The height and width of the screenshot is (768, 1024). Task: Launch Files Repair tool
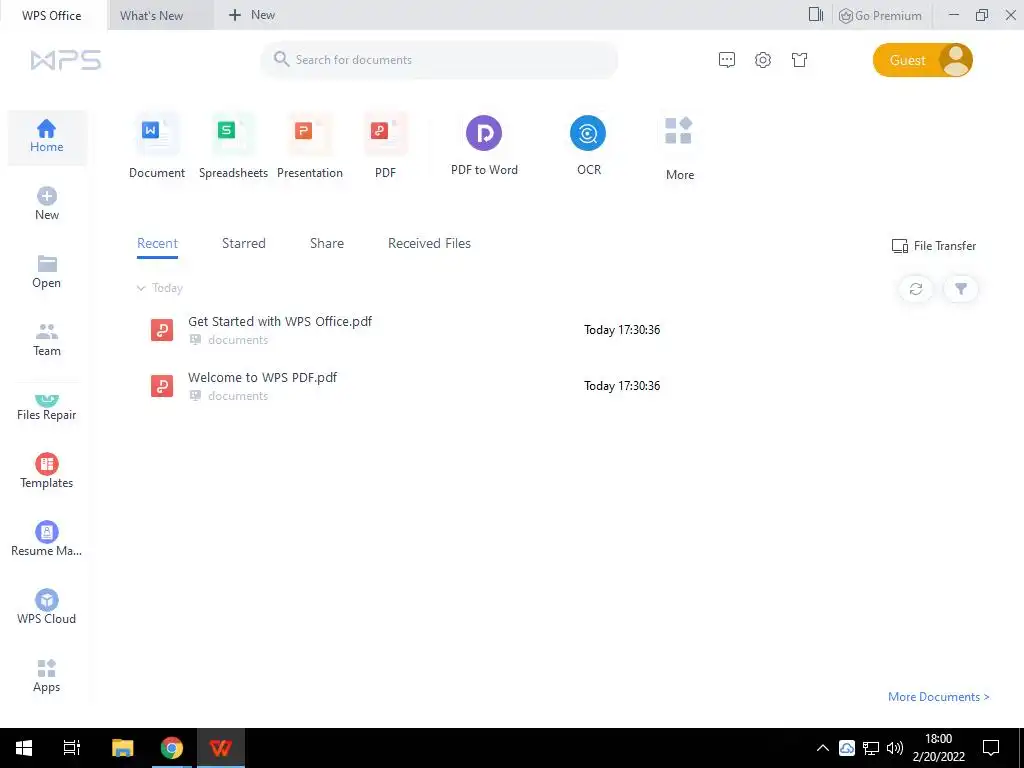pos(46,408)
